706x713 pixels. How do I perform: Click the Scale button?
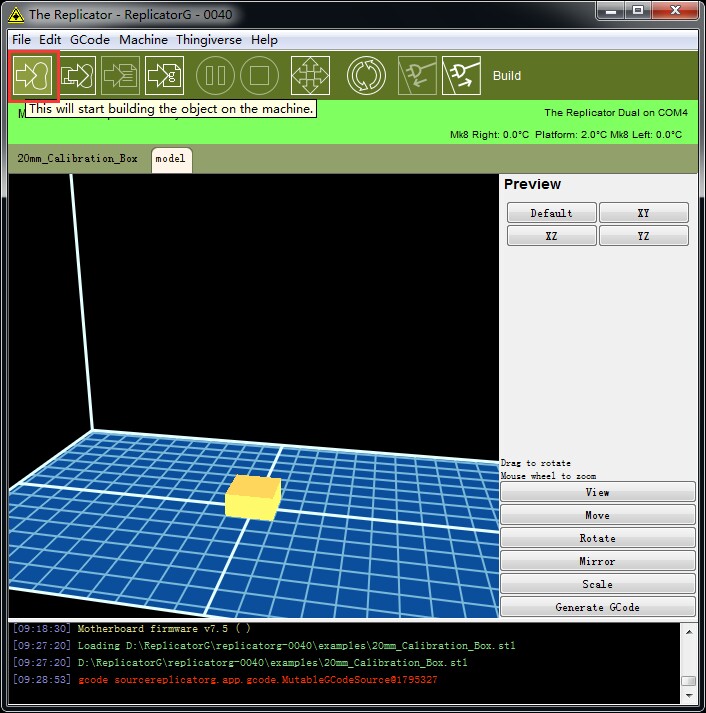597,584
